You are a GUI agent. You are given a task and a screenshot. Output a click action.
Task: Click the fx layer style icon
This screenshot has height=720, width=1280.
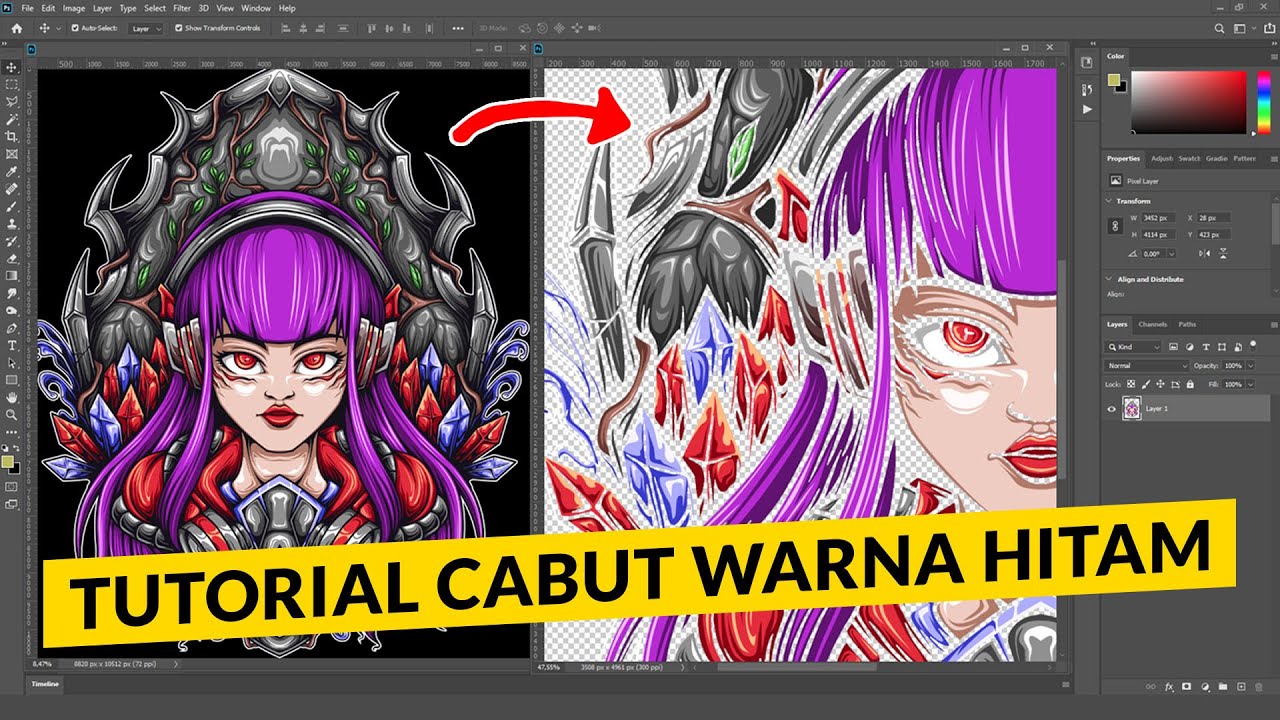(1168, 687)
